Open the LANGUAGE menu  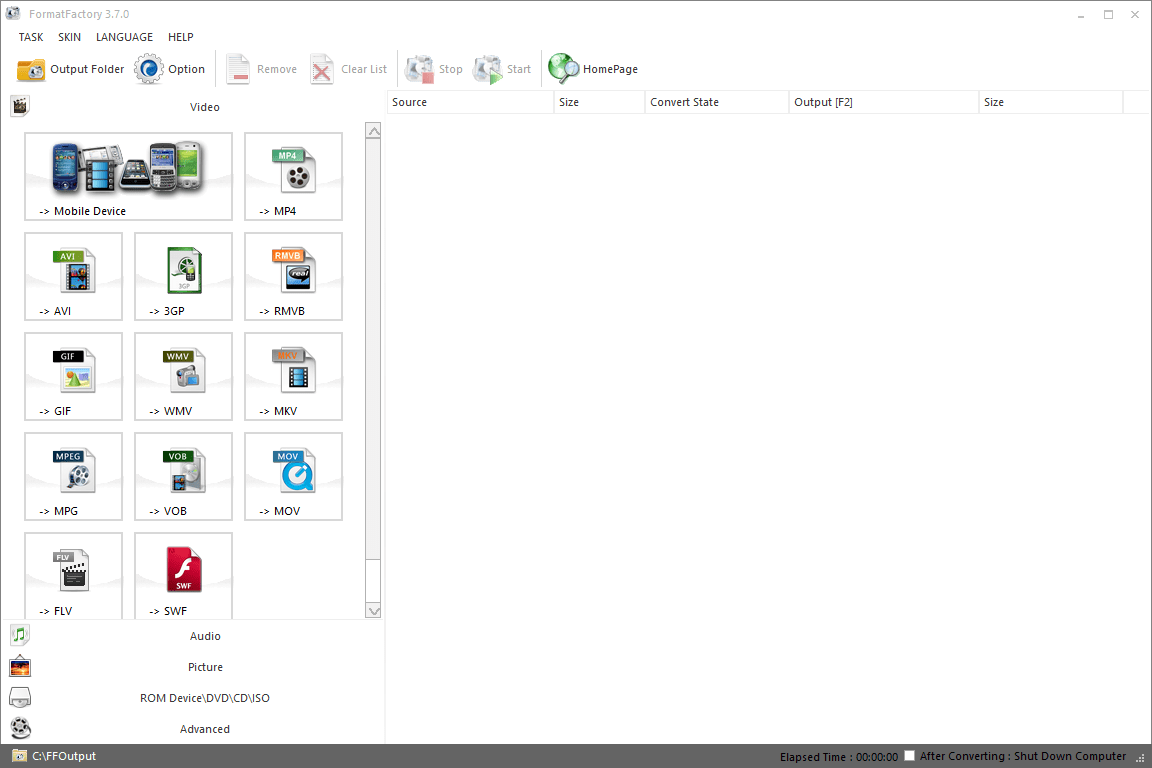[124, 37]
